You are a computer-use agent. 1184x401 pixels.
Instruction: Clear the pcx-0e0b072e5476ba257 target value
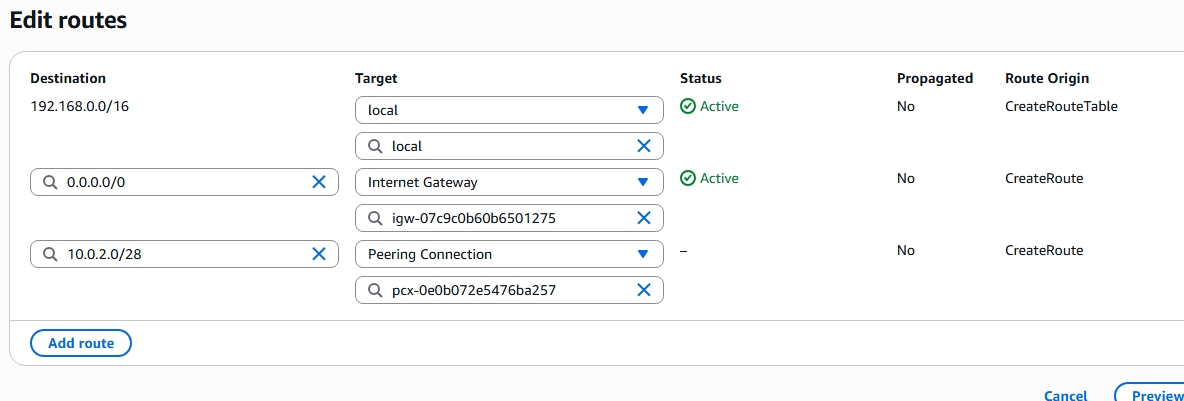tap(644, 290)
